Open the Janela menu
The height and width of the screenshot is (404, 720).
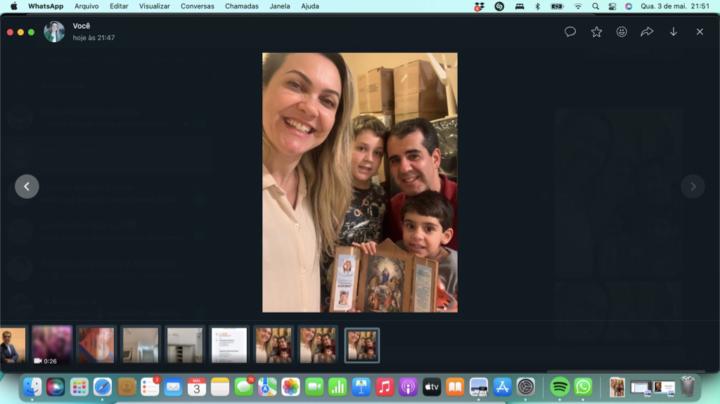[x=280, y=6]
